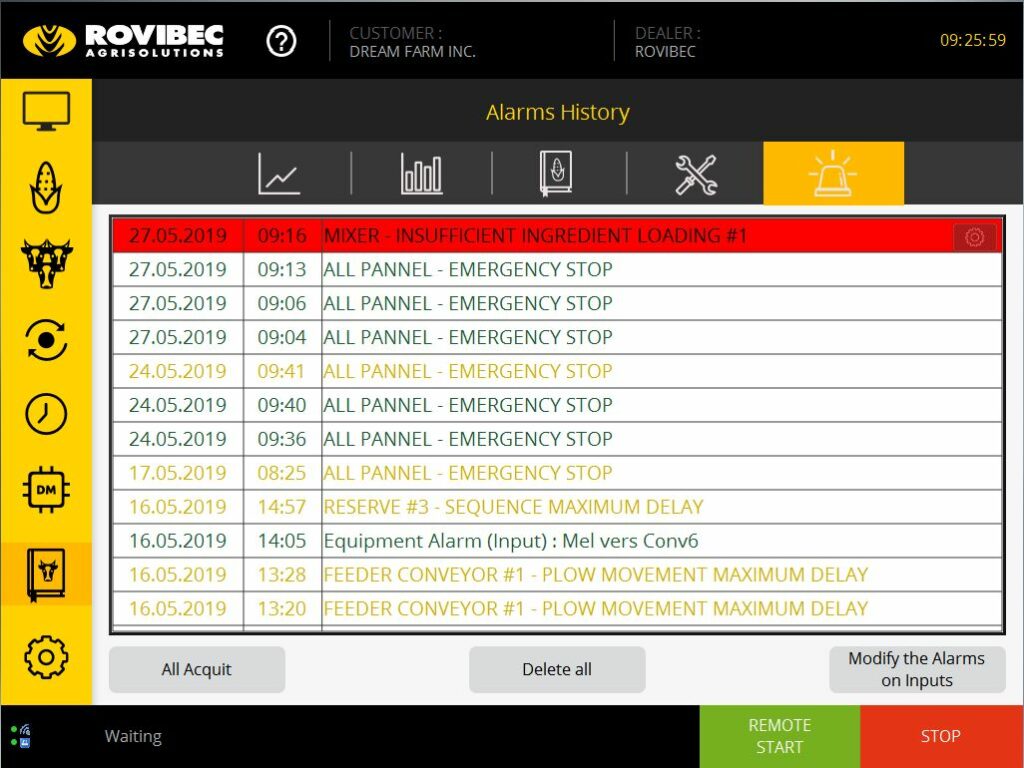1024x768 pixels.
Task: Switch to the line chart tab
Action: (279, 173)
